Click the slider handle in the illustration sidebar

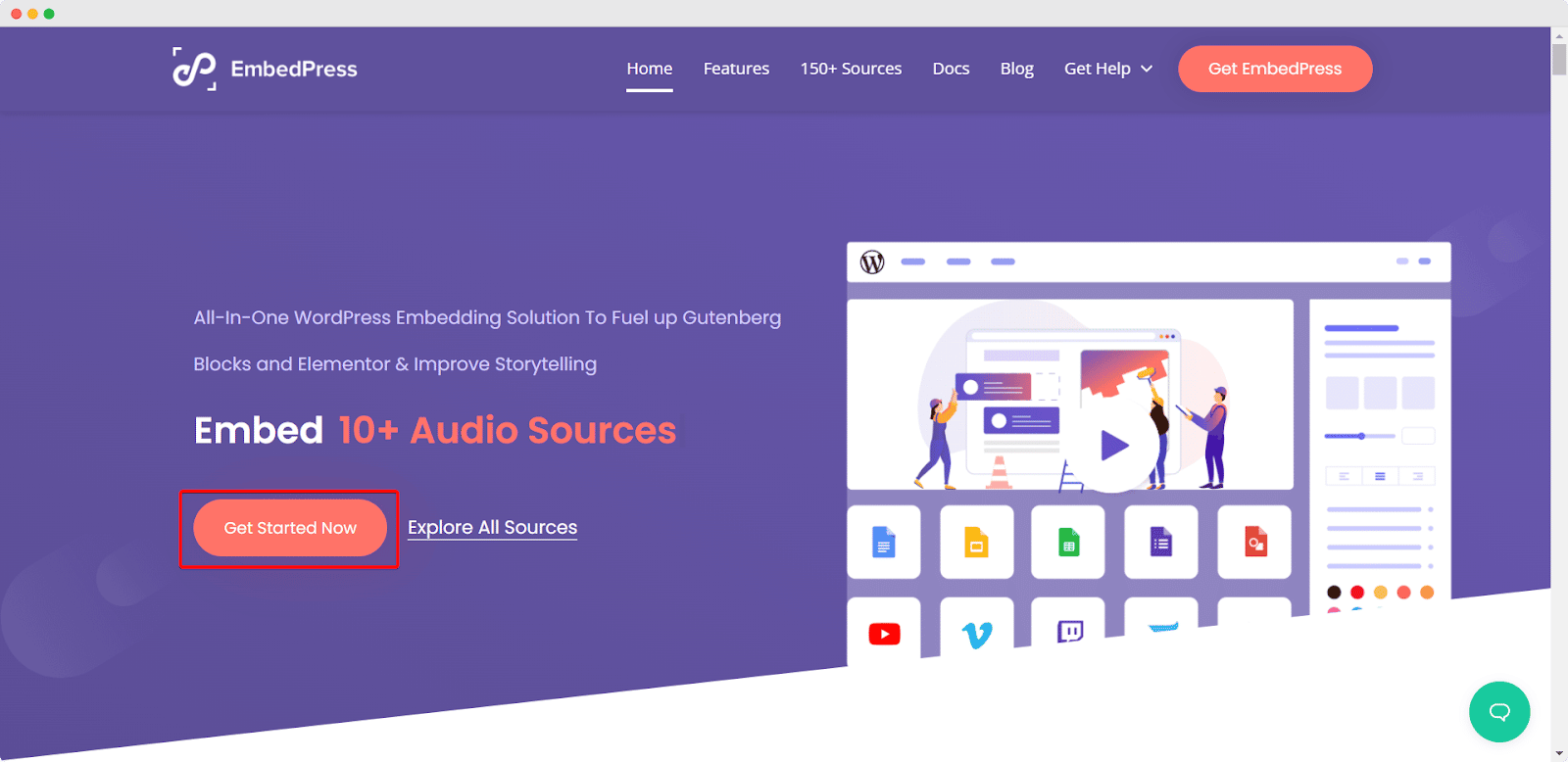tap(1361, 436)
